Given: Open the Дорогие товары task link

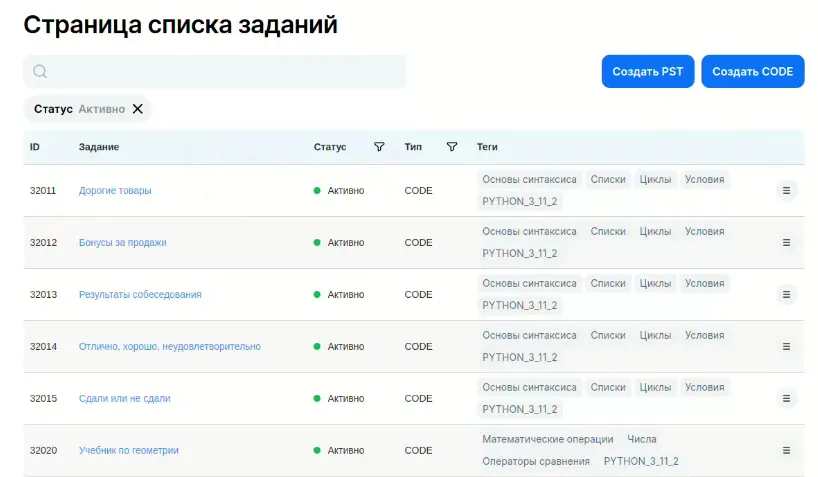Looking at the screenshot, I should tap(115, 190).
